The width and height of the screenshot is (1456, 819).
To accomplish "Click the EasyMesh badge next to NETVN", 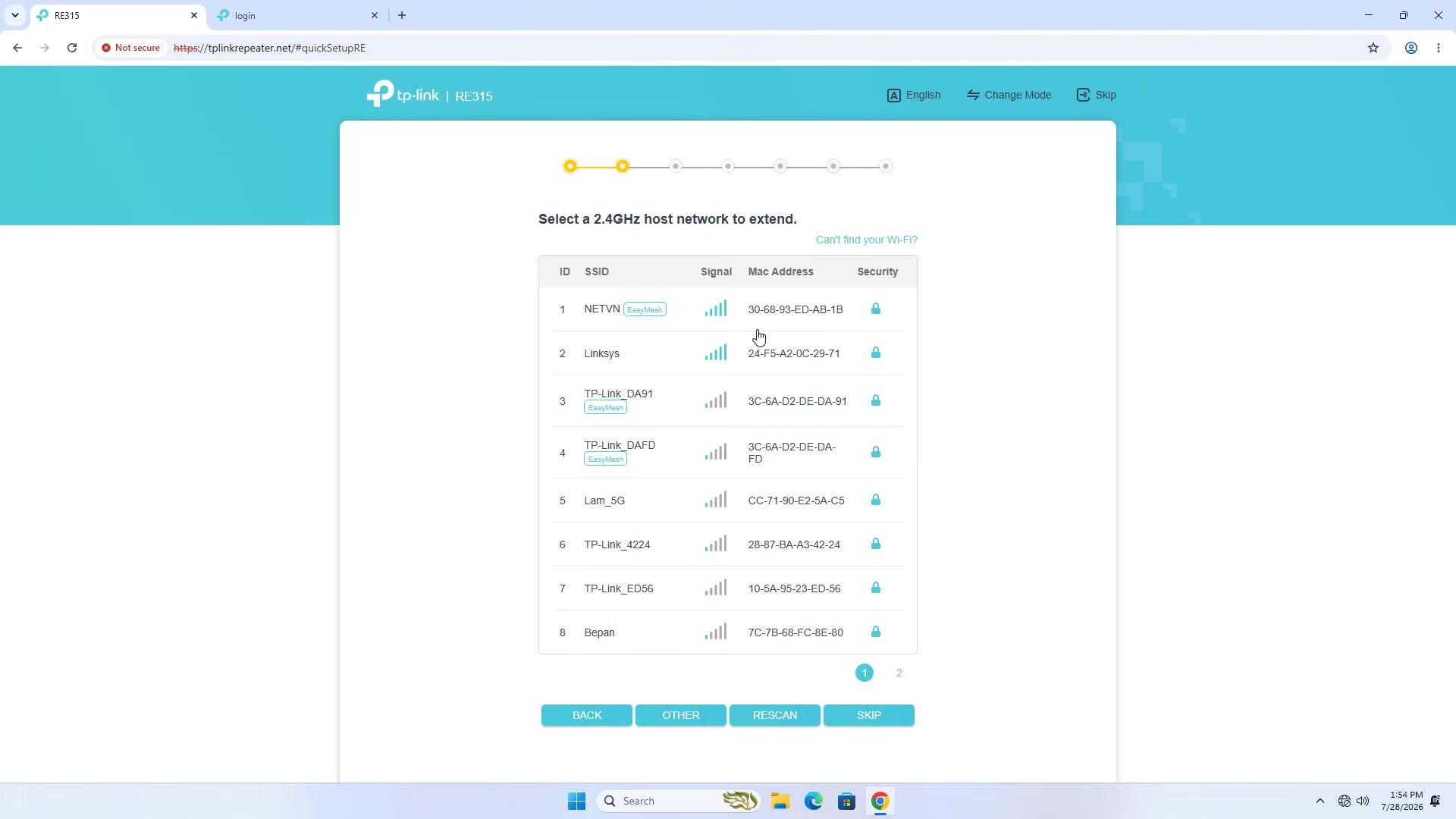I will 645,309.
